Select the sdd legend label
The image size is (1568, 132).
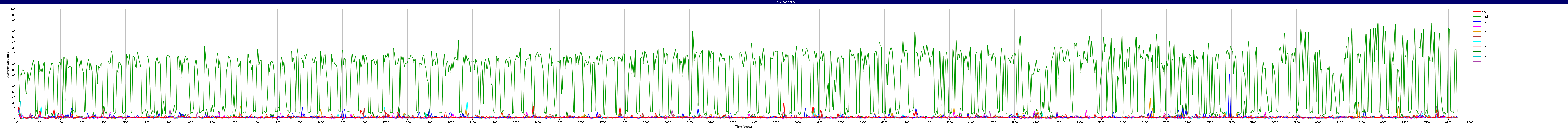tap(1485, 61)
